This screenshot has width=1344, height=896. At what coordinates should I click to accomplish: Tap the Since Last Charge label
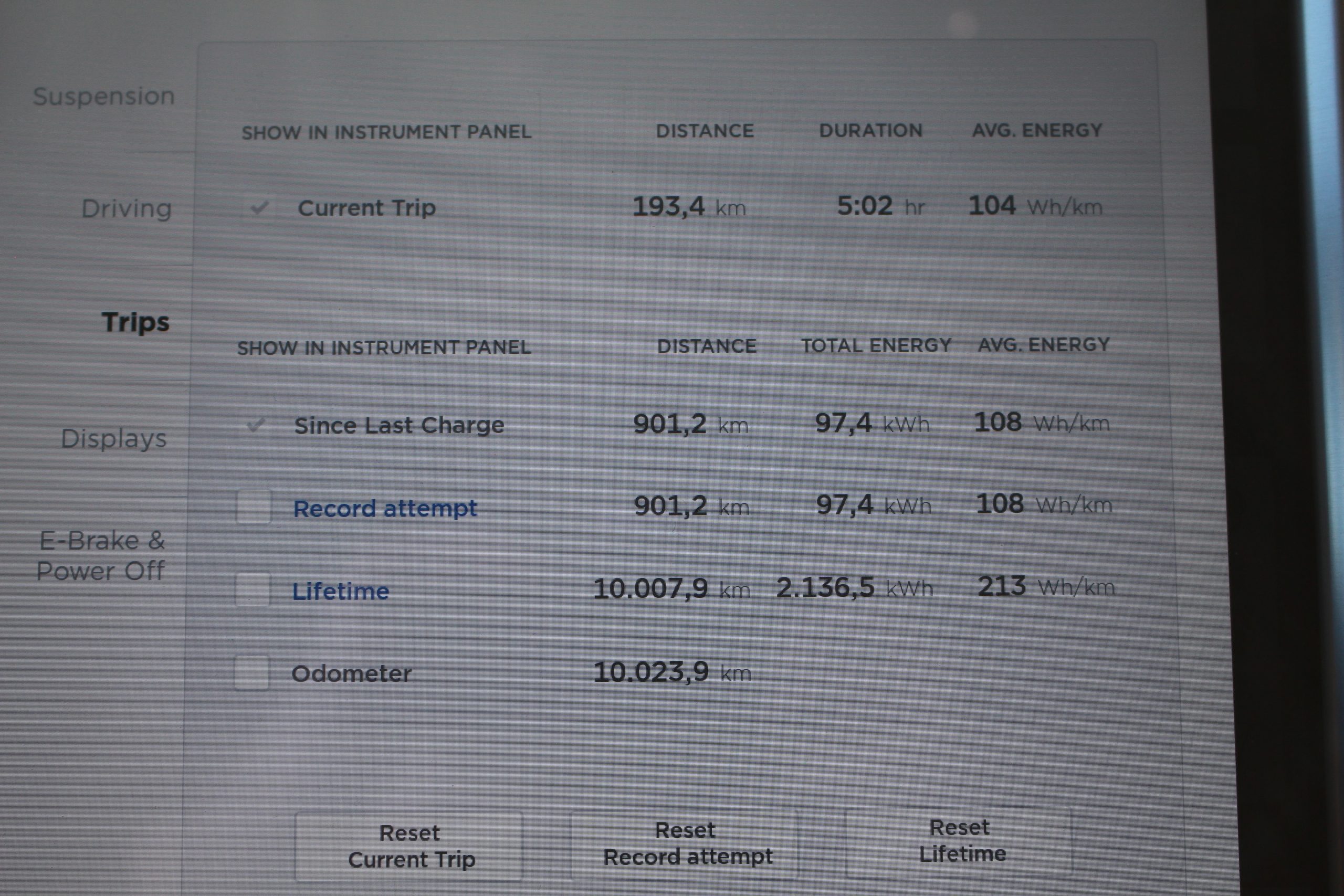point(399,425)
